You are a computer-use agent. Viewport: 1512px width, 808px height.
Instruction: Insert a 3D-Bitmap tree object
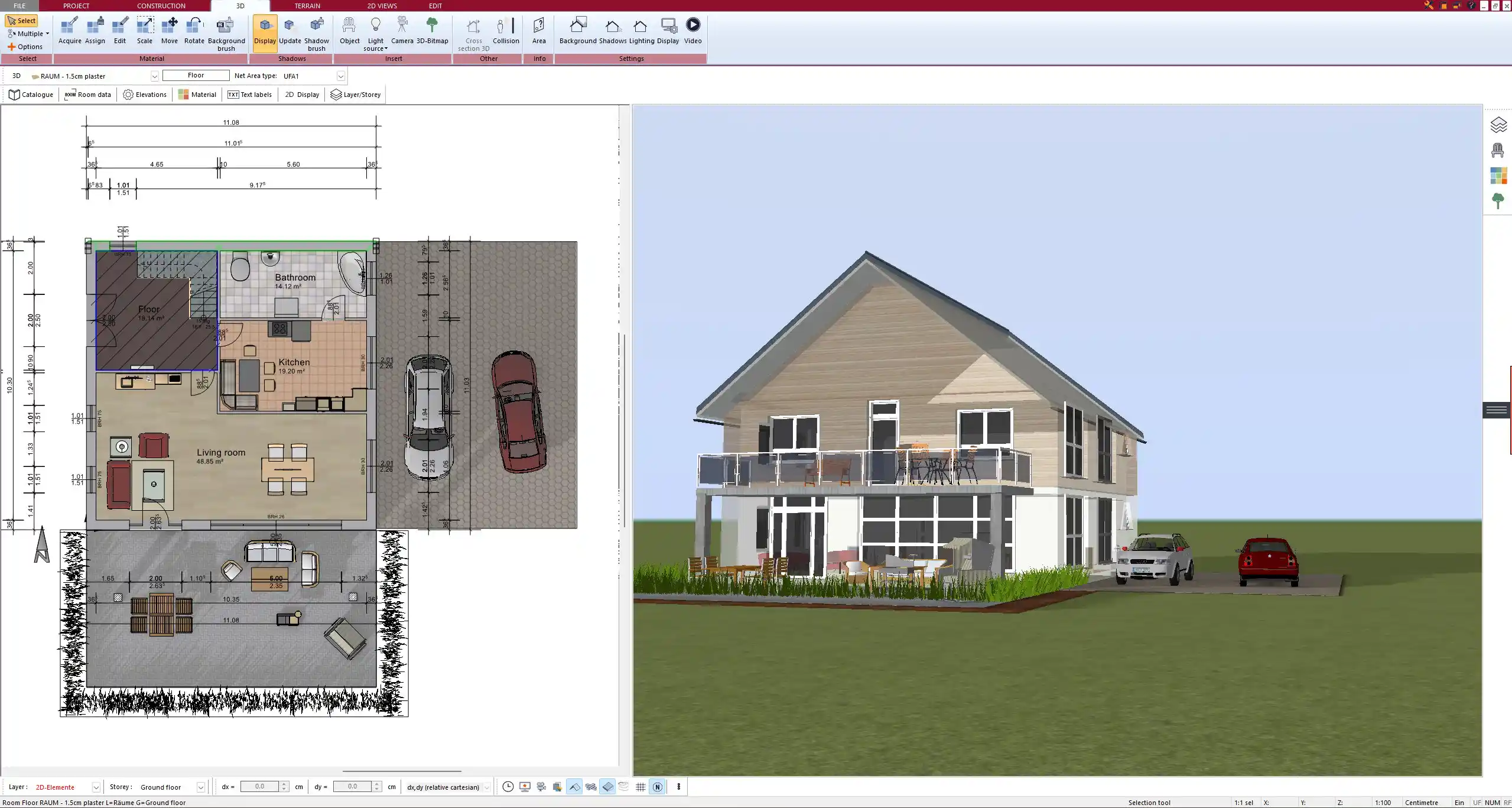(x=432, y=31)
